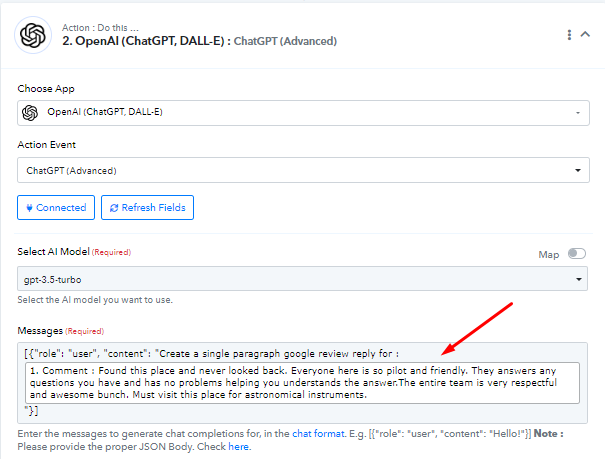This screenshot has width=605, height=459.
Task: Click the plug icon on Connected button
Action: (29, 208)
